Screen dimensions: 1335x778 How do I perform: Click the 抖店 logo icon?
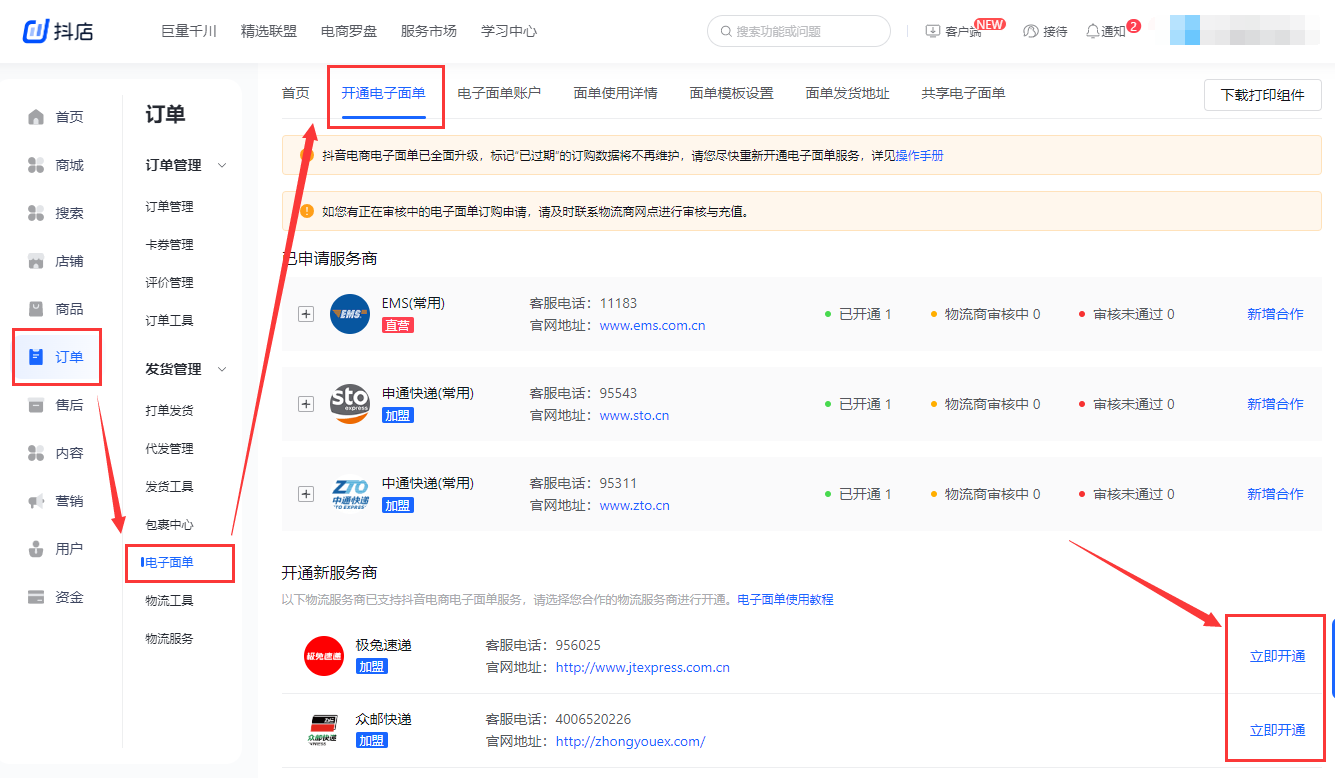pos(36,31)
